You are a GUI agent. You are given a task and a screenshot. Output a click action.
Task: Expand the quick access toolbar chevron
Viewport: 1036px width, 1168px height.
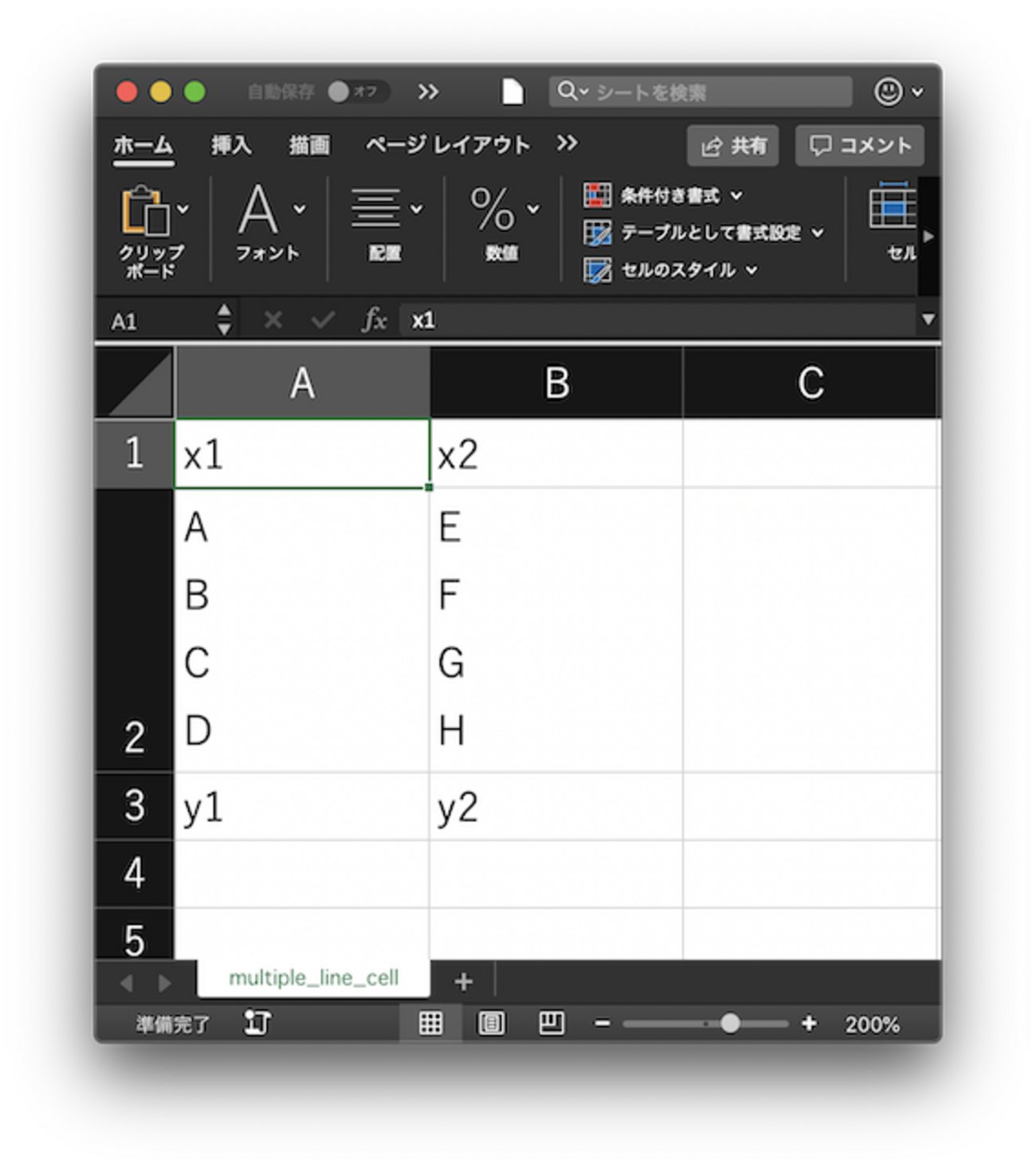pyautogui.click(x=428, y=92)
